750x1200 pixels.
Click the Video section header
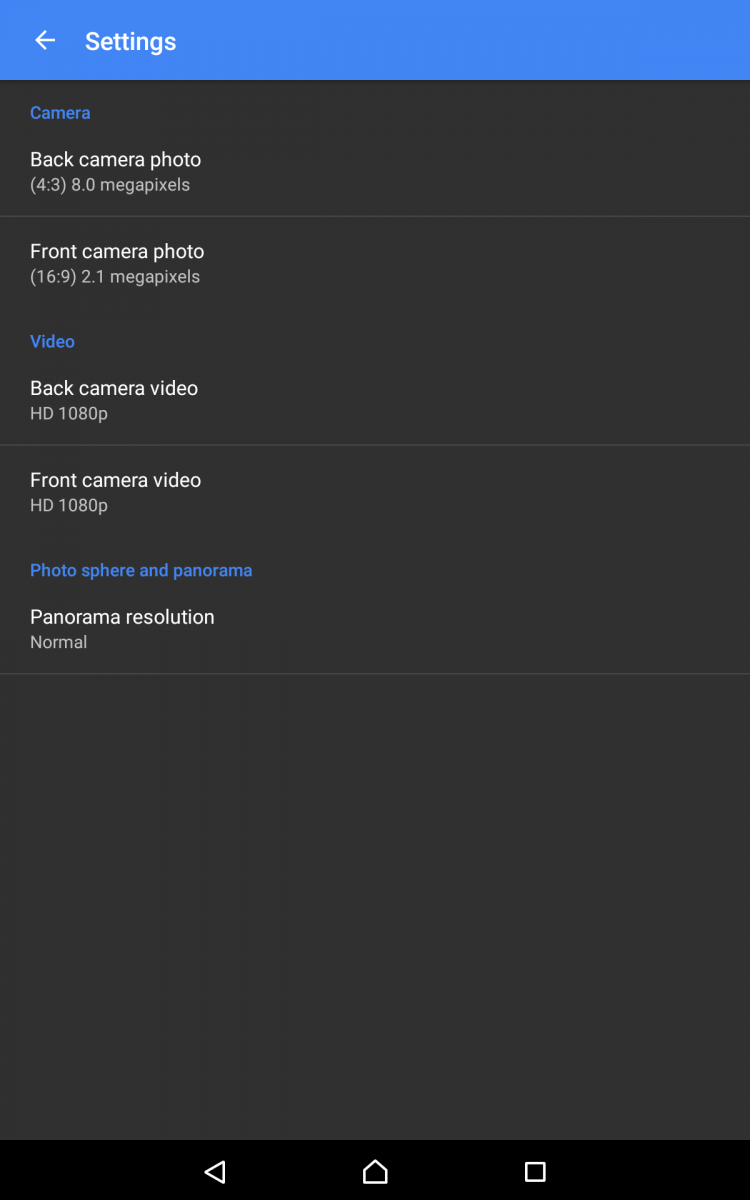52,342
